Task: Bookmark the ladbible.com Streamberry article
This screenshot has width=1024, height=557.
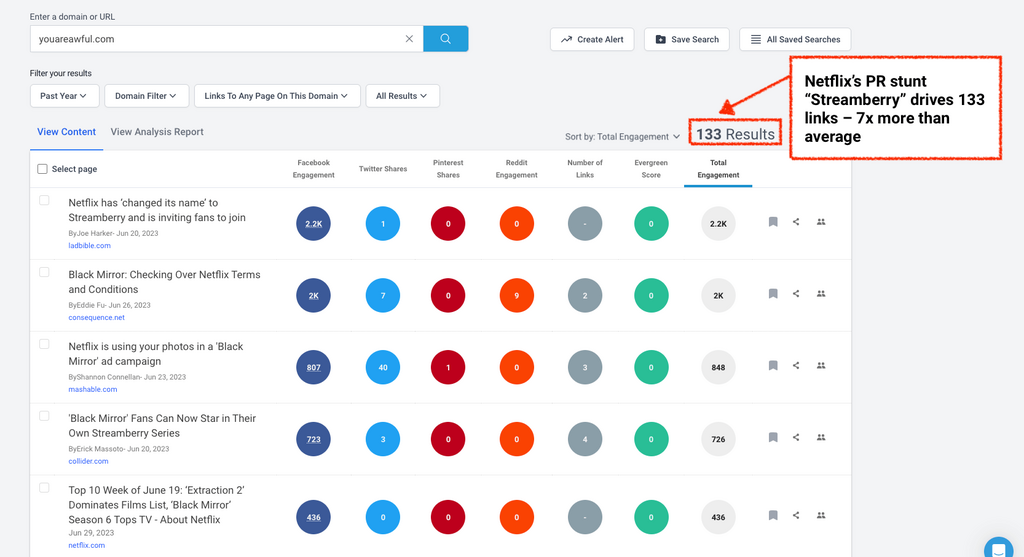Action: 773,222
